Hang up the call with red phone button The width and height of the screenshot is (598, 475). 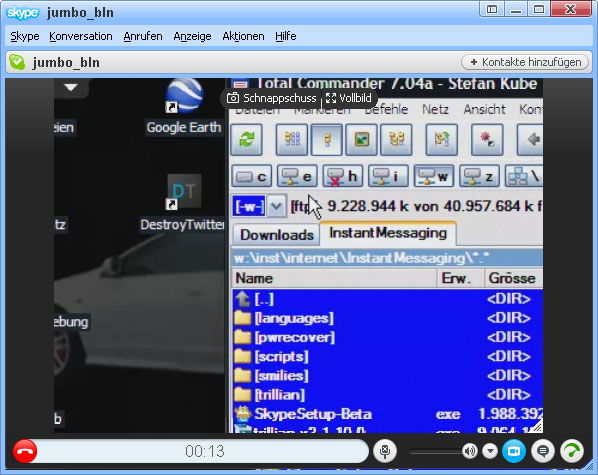[25, 451]
